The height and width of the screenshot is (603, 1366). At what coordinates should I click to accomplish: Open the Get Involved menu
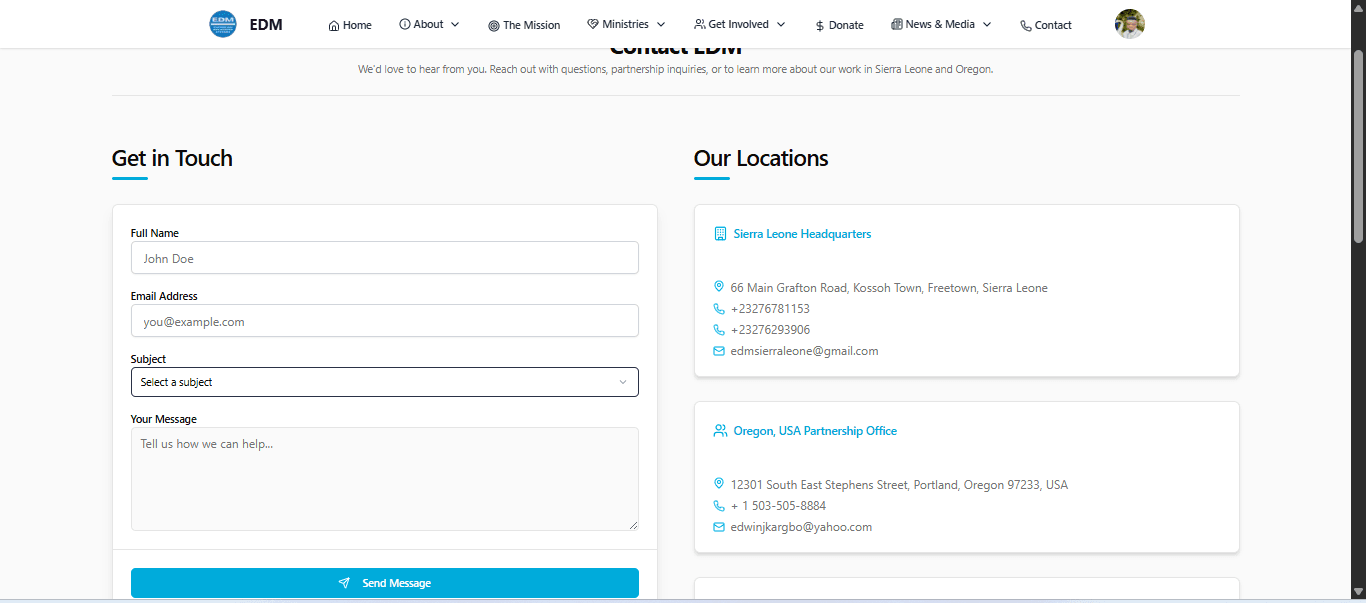(740, 24)
